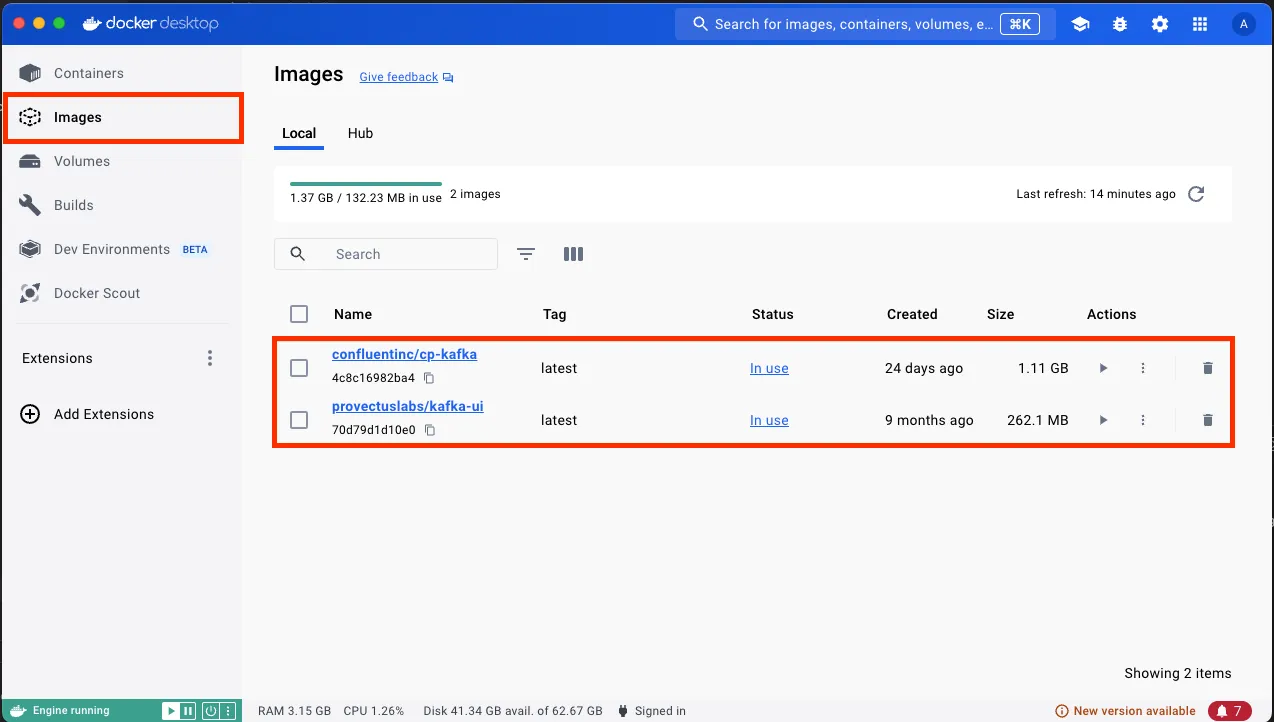Click the 1.11 GB size cell

(x=1043, y=368)
